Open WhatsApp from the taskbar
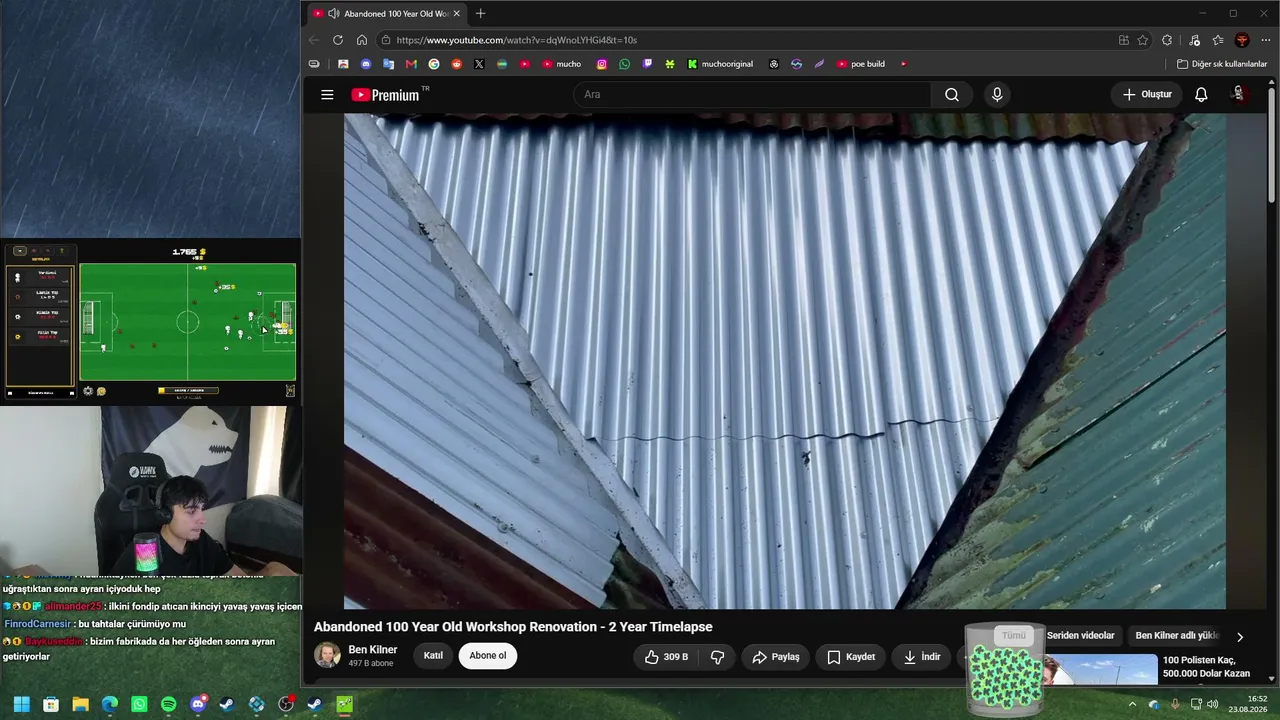 pyautogui.click(x=139, y=704)
